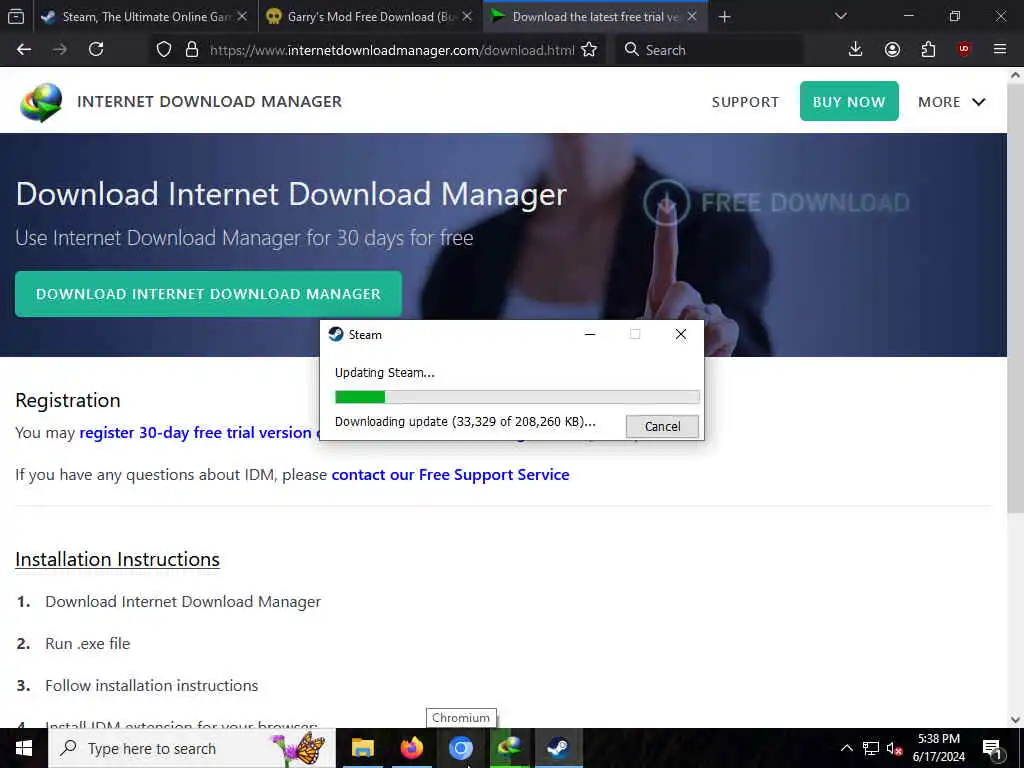Image resolution: width=1024 pixels, height=768 pixels.
Task: Click the browser Forward arrow
Action: coord(59,50)
